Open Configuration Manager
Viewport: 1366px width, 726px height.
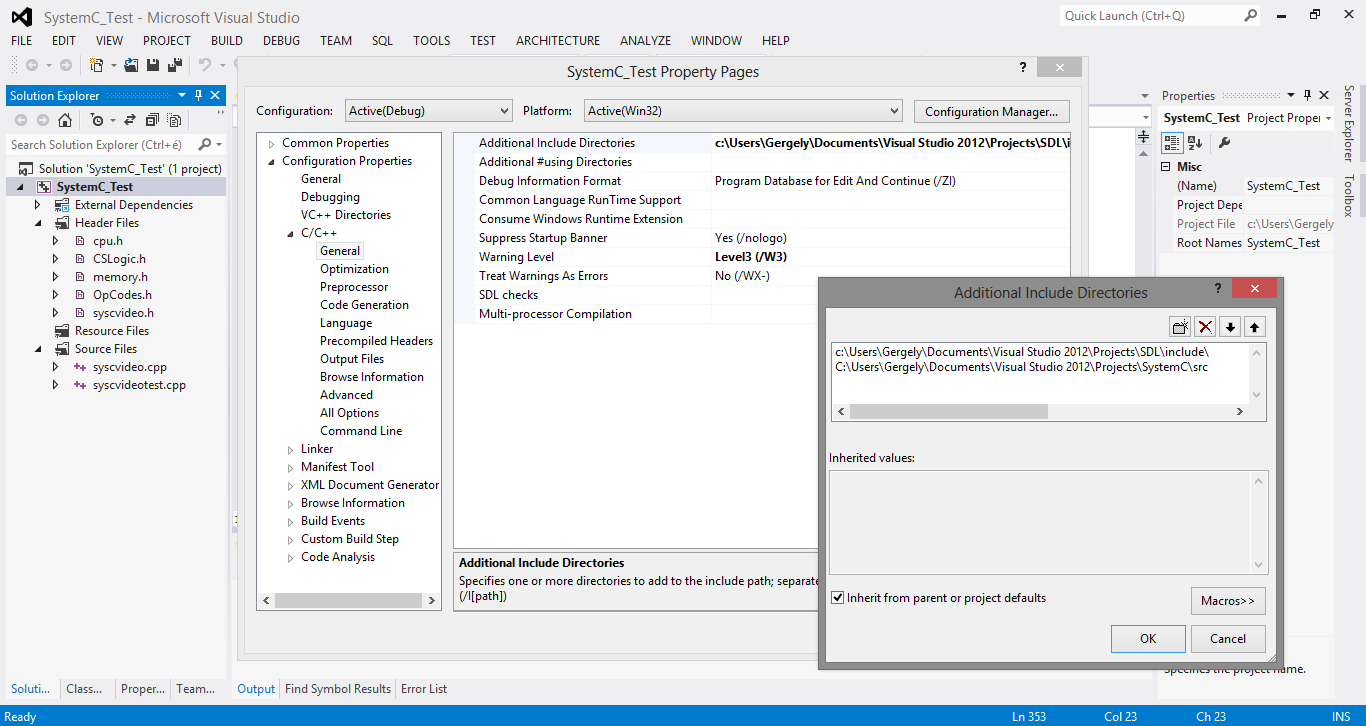tap(992, 112)
